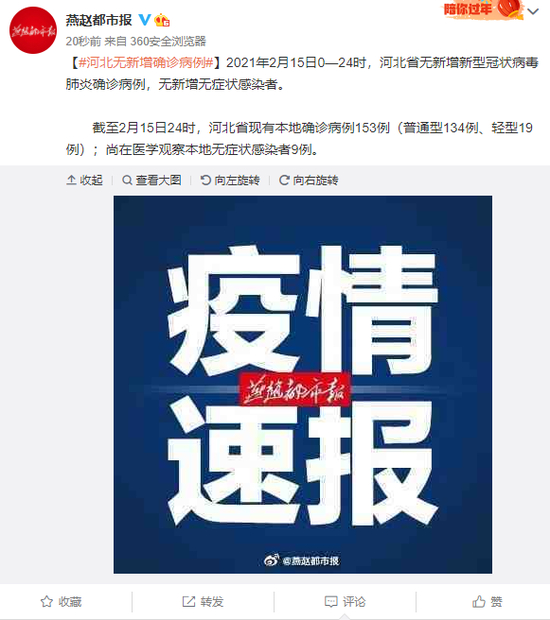Rotate image left with 向左旋转

pyautogui.click(x=230, y=180)
